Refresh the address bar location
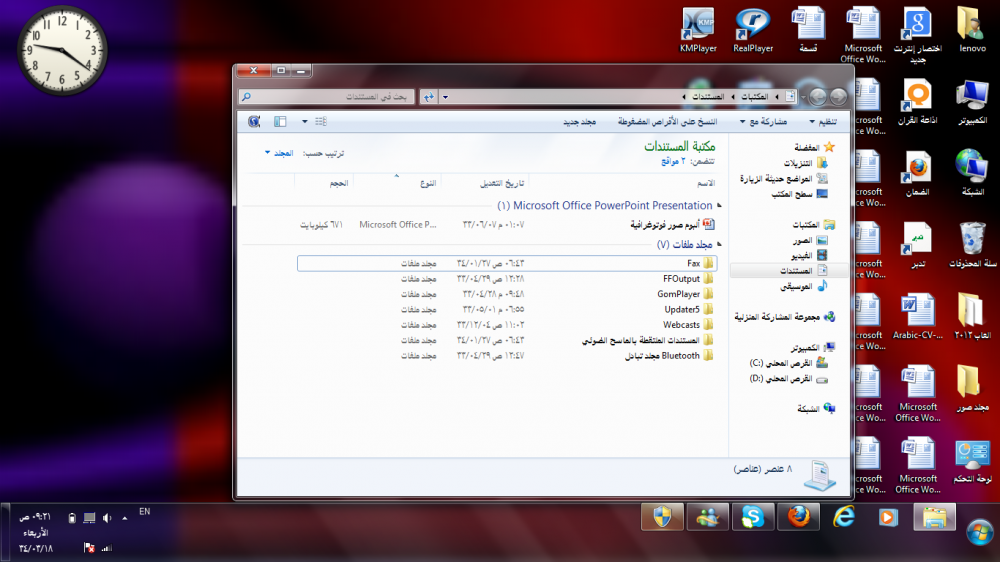Viewport: 1000px width, 562px height. pos(428,97)
